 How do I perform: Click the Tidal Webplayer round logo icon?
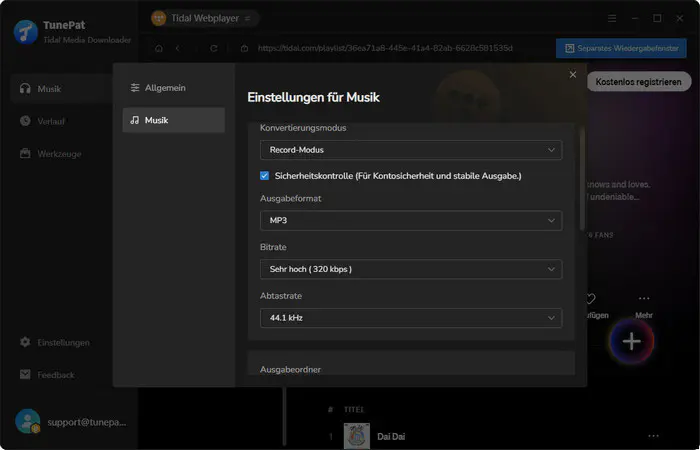pyautogui.click(x=158, y=18)
